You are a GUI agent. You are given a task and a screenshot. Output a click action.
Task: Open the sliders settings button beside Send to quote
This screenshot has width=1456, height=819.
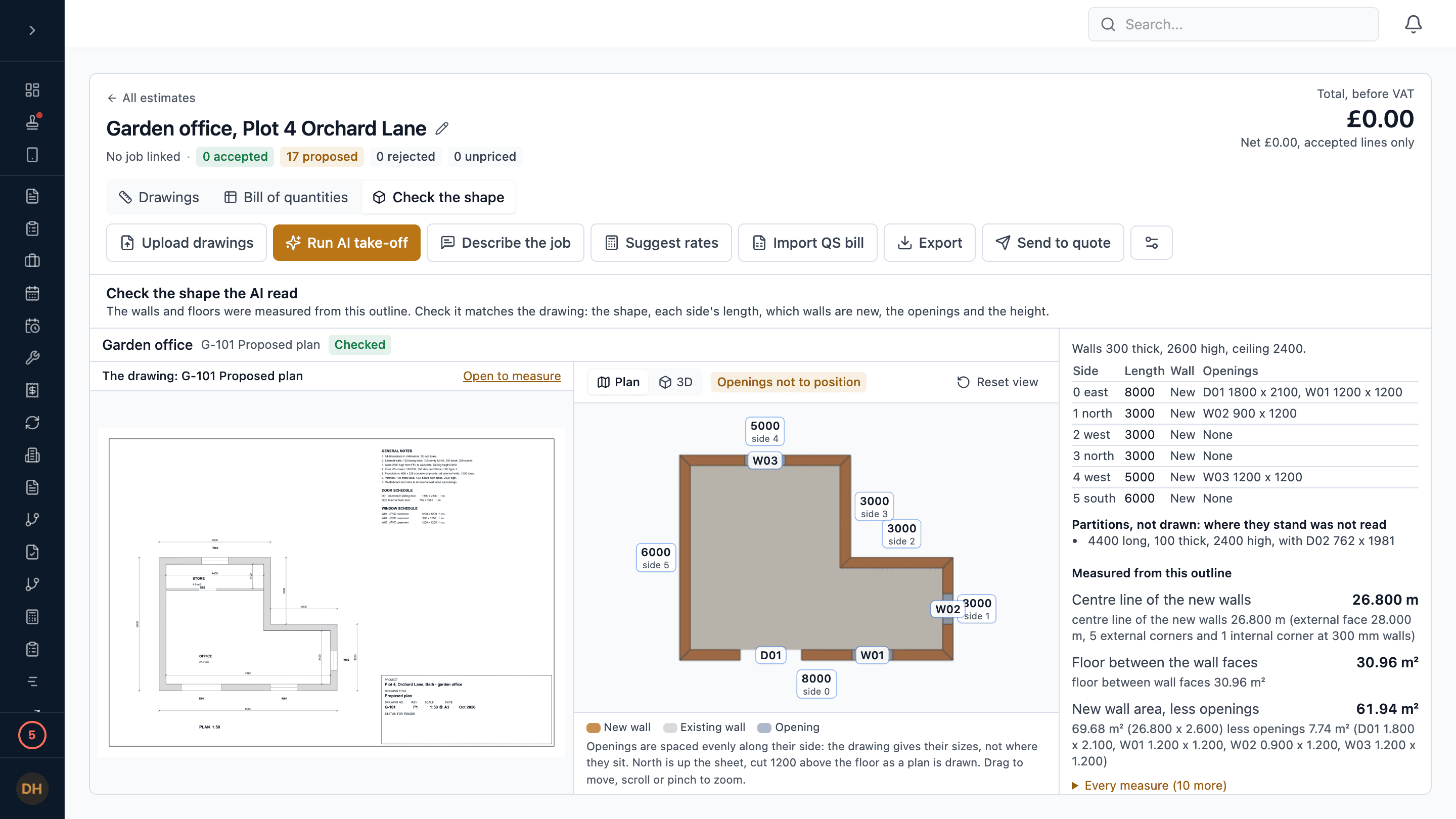(x=1151, y=243)
